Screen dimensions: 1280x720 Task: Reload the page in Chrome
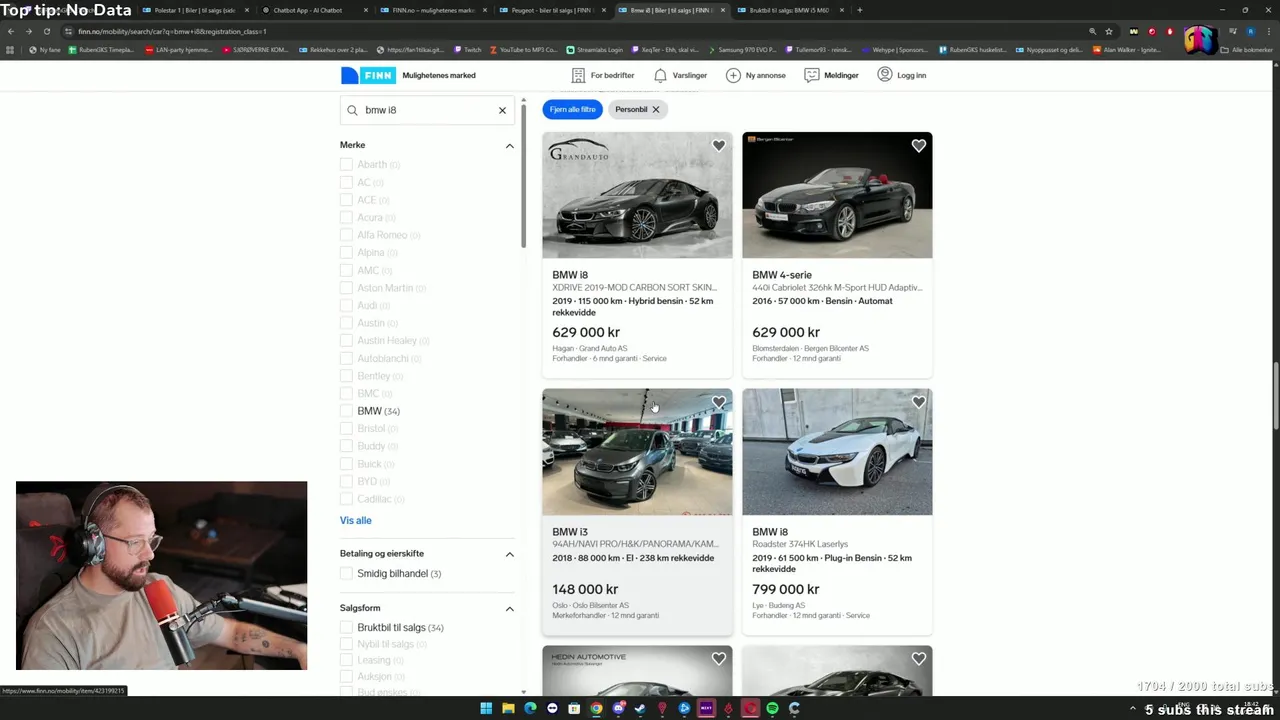coord(46,31)
